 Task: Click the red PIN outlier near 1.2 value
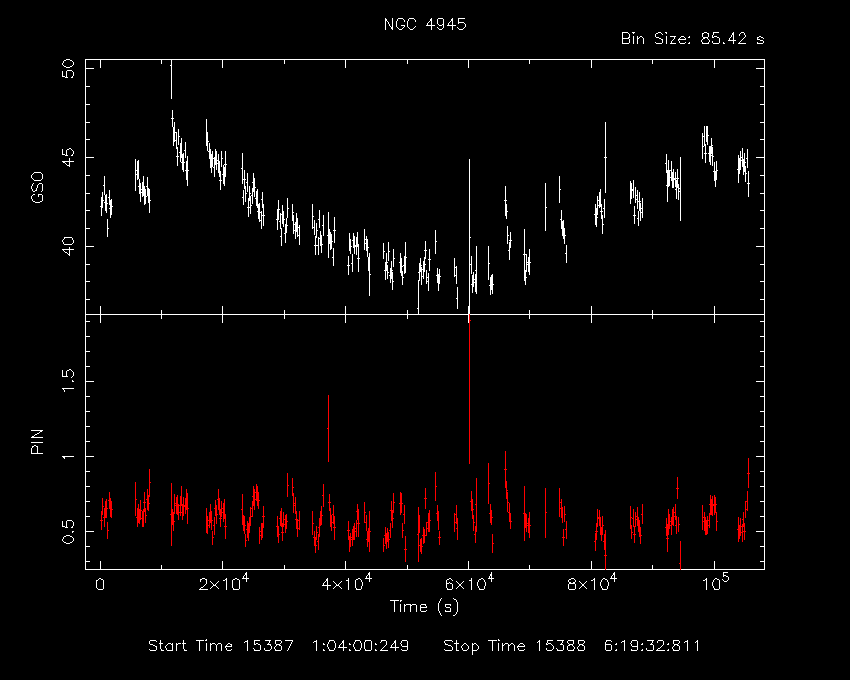[x=328, y=428]
